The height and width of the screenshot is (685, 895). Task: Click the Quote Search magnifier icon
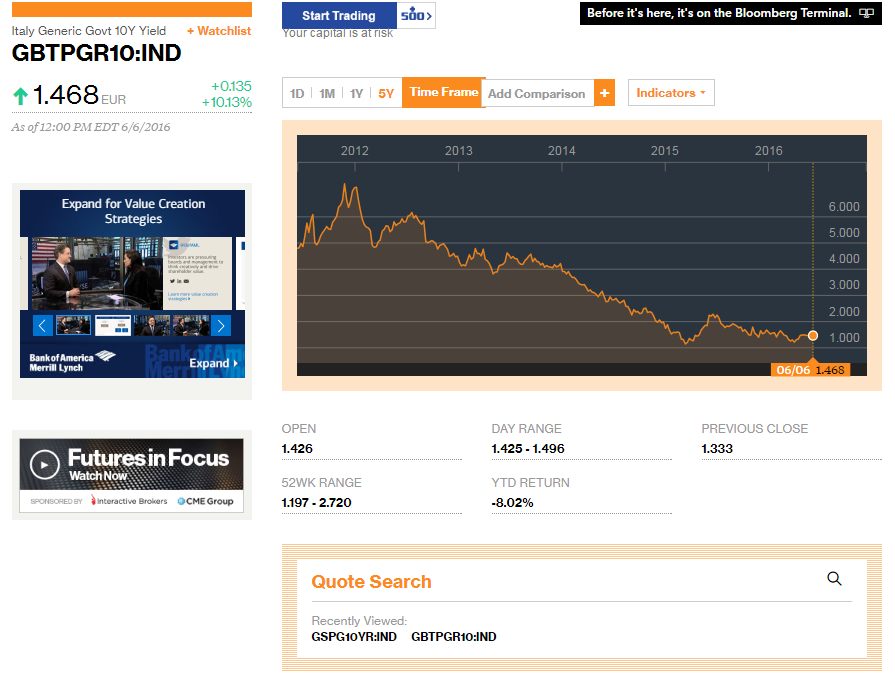pos(834,578)
